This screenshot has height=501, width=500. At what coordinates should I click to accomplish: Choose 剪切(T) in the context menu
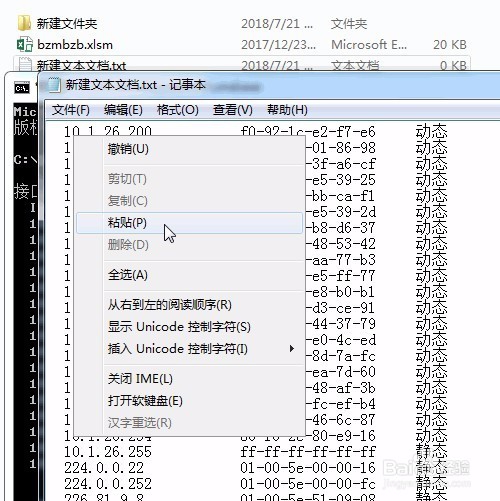189,179
